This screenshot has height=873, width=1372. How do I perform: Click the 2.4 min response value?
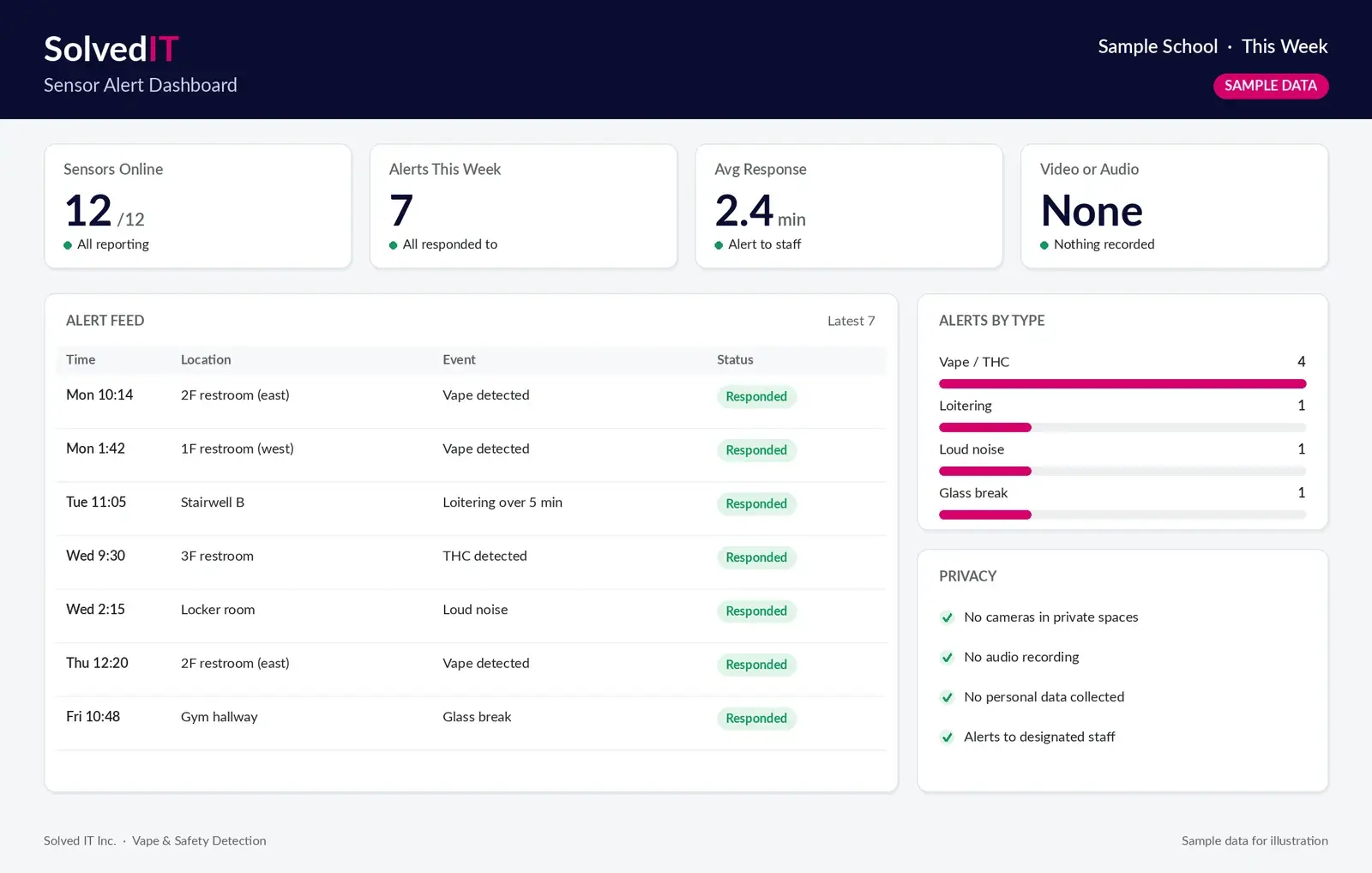(760, 211)
